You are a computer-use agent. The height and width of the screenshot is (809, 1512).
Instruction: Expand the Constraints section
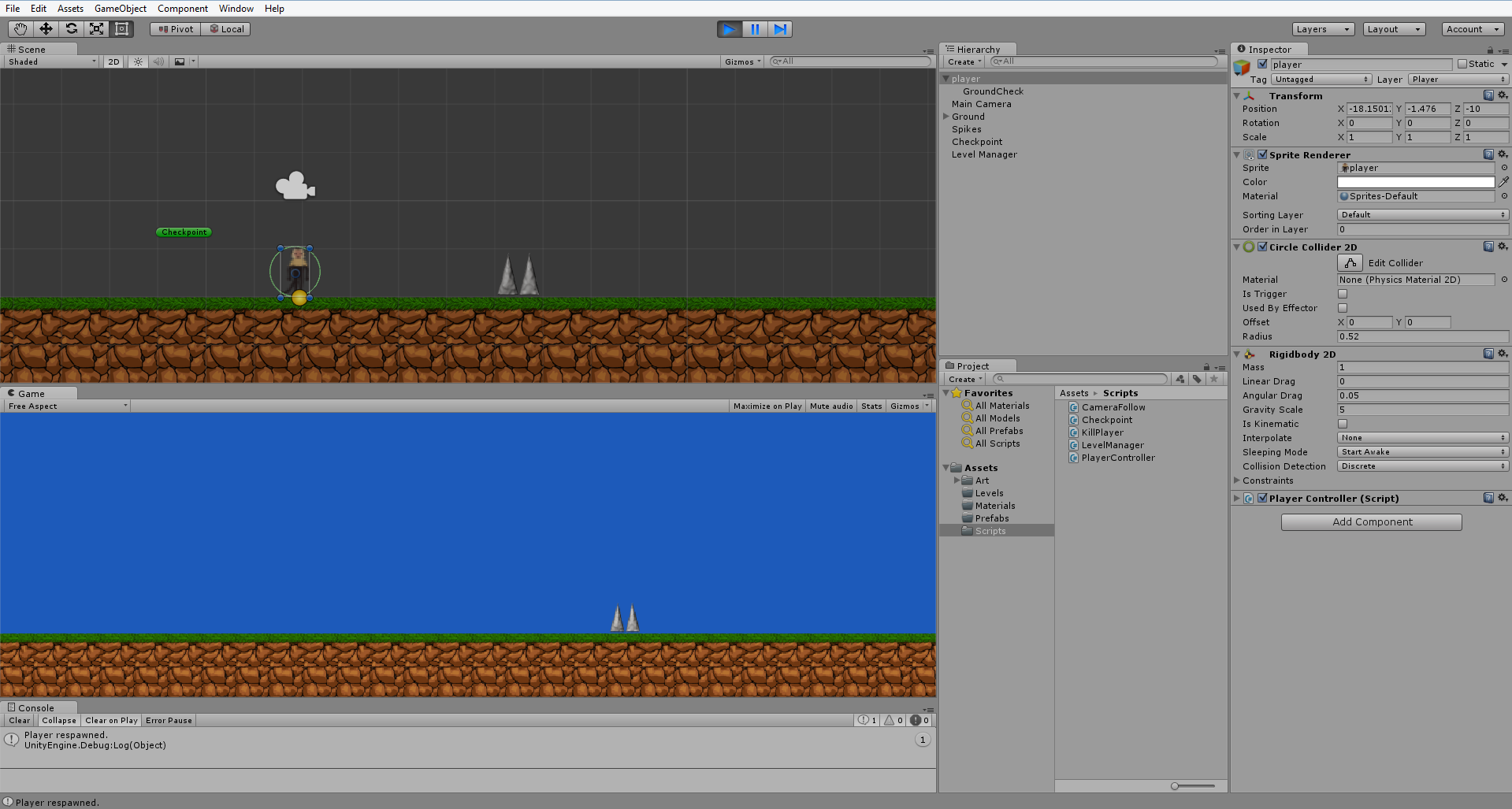click(1237, 481)
